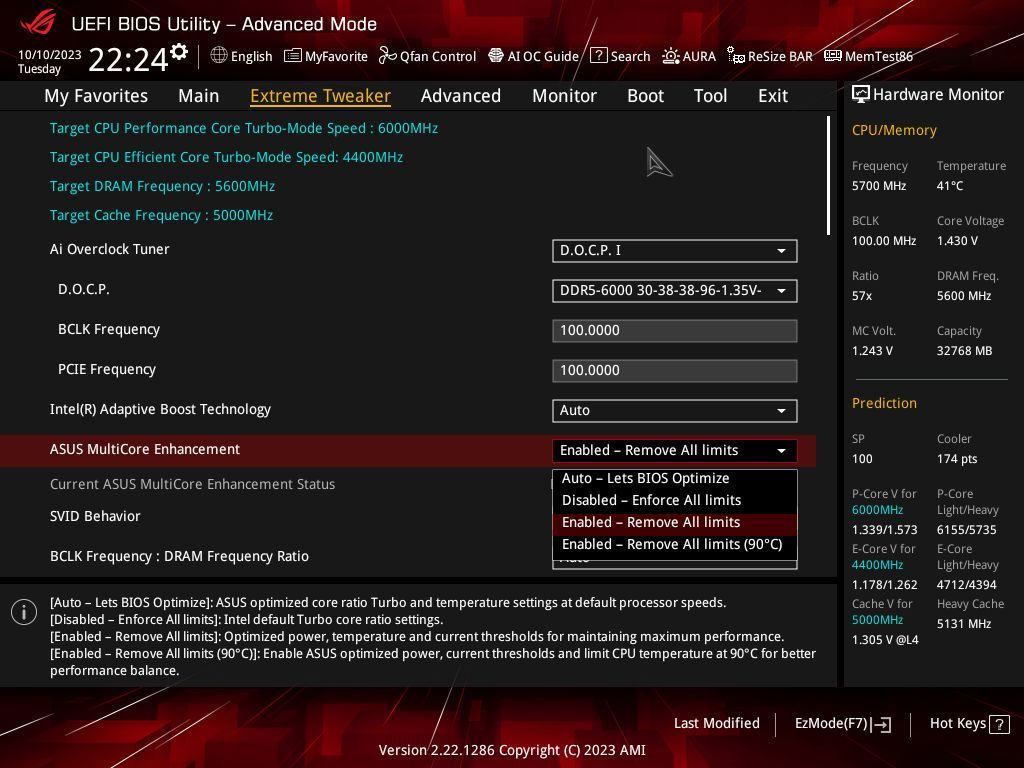Open AURA lighting icon
Viewport: 1024px width, 768px height.
[x=671, y=56]
